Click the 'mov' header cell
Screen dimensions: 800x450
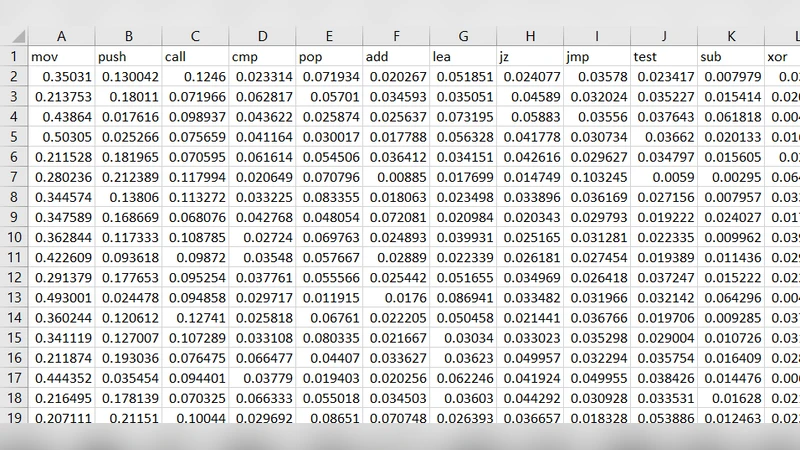(61, 56)
